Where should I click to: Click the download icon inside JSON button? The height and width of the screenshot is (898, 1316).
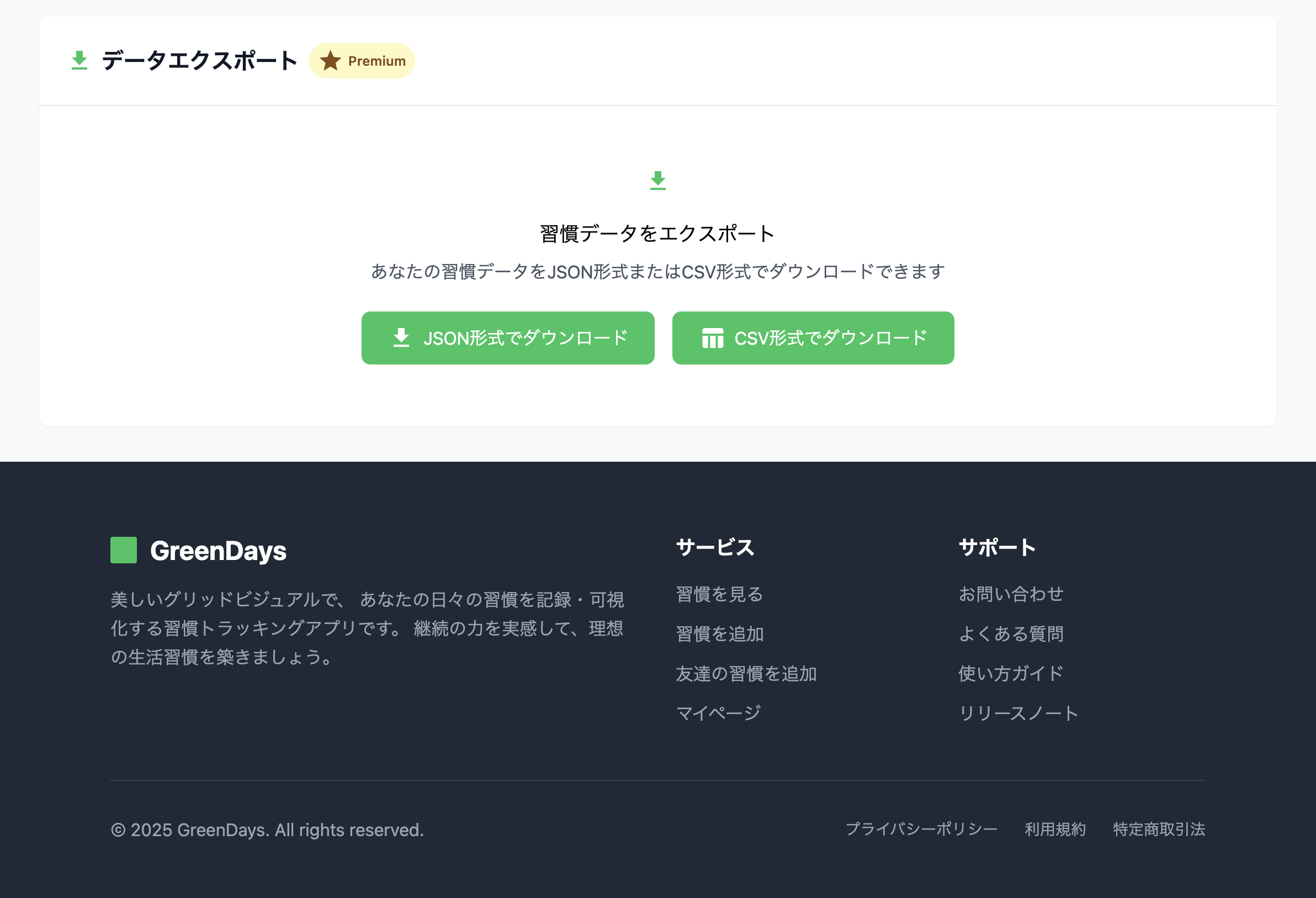(401, 337)
